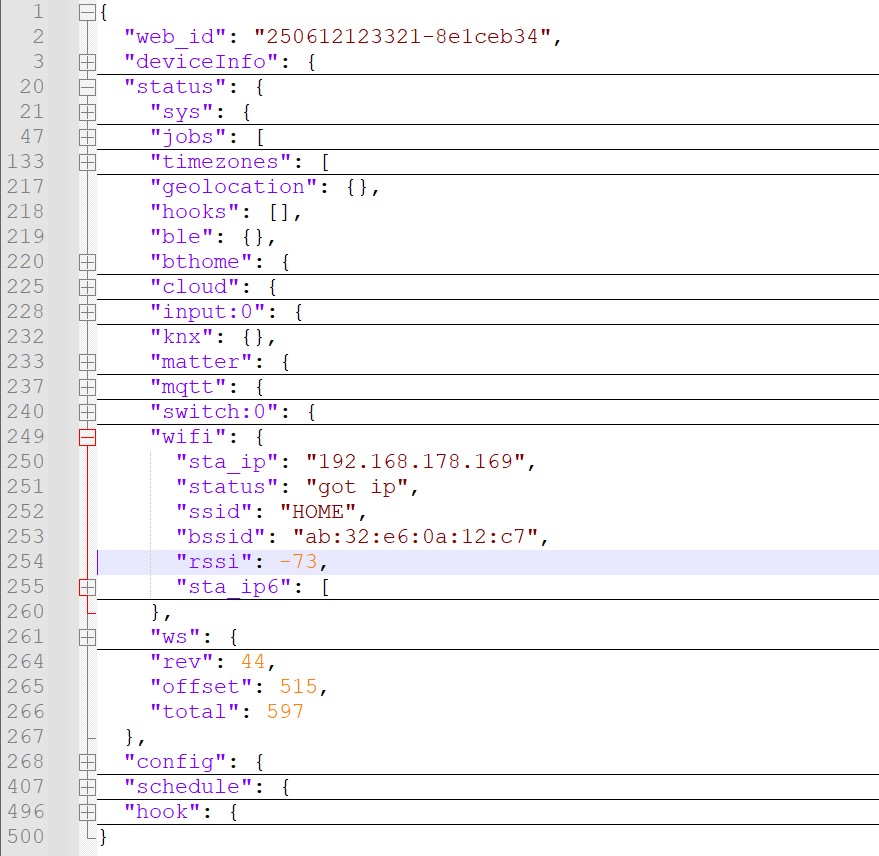Screen dimensions: 879x856
Task: Click the rssi value -73
Action: click(x=299, y=562)
